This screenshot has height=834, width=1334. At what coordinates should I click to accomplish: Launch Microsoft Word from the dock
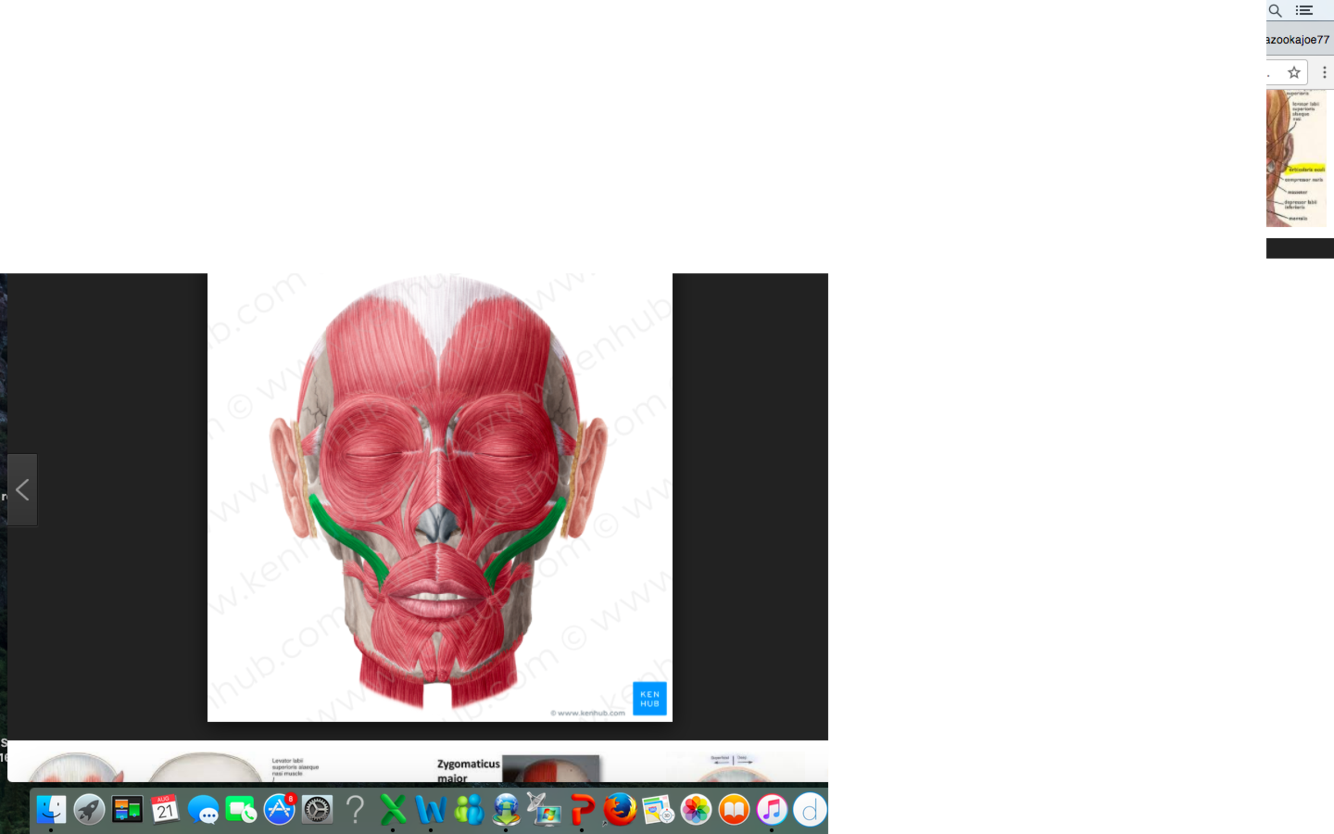tap(431, 809)
